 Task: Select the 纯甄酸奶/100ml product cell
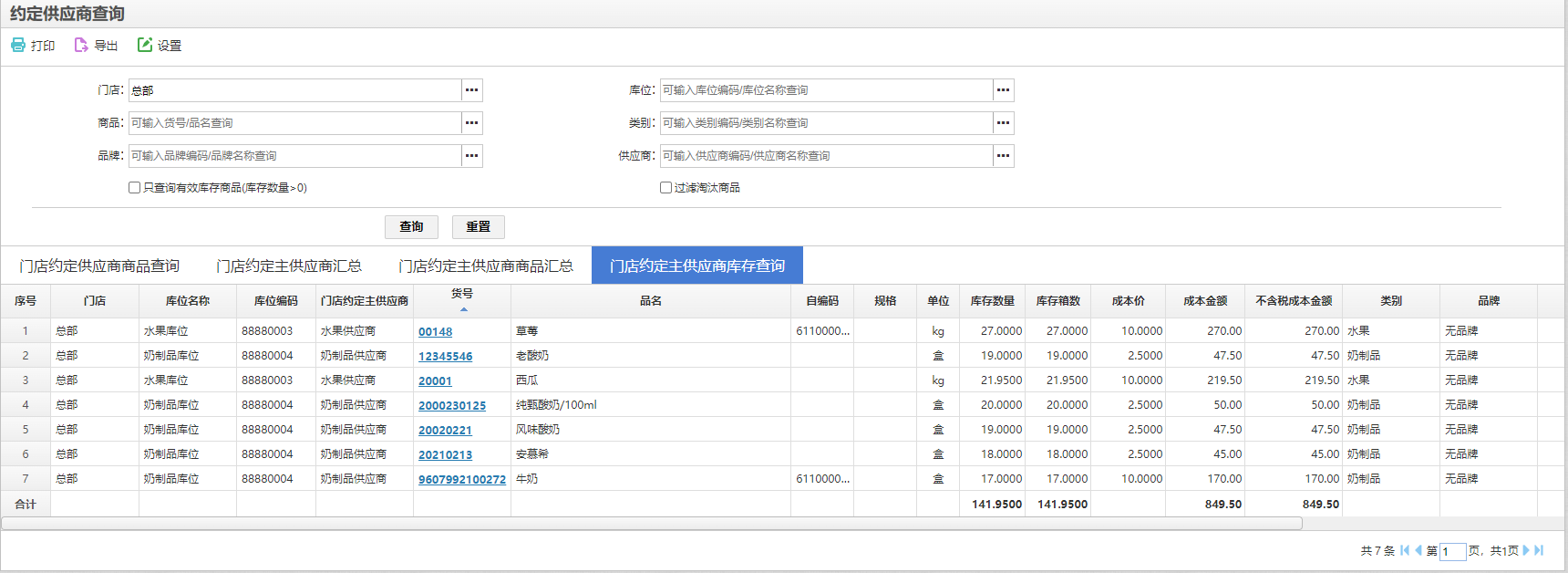(x=650, y=405)
